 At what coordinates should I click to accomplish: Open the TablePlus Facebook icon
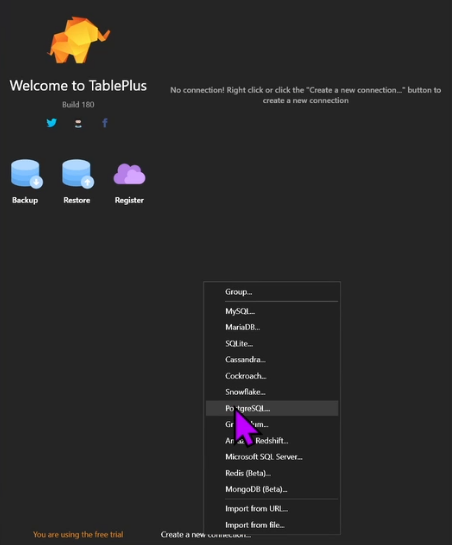pos(105,123)
